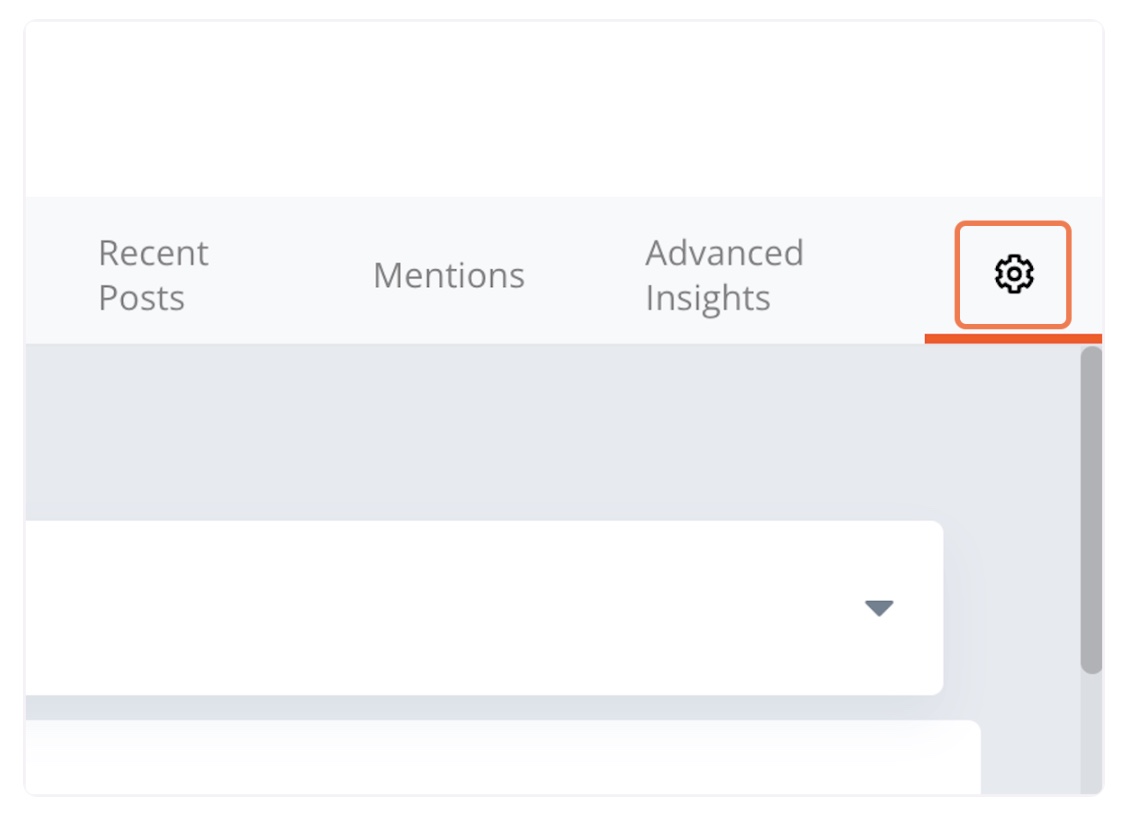Switch to the Advanced Insights tab
Viewport: 1122px width, 816px height.
[x=724, y=275]
